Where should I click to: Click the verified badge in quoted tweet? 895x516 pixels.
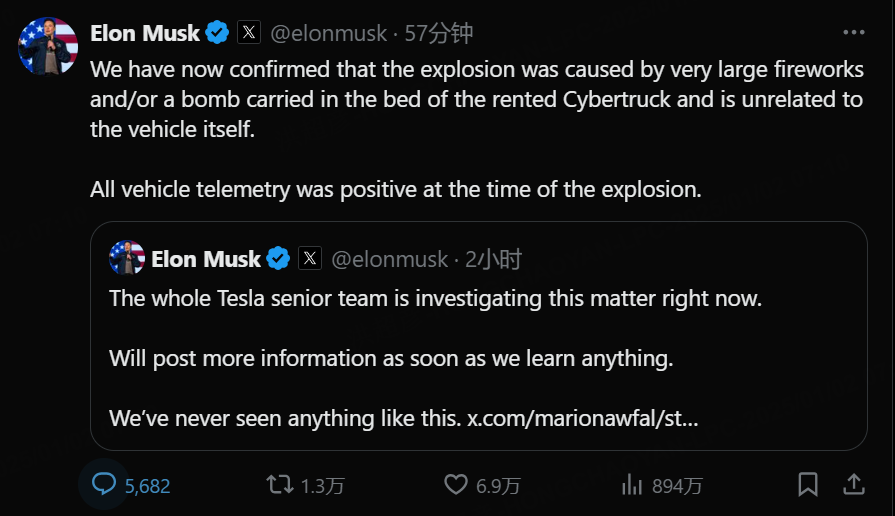click(278, 259)
